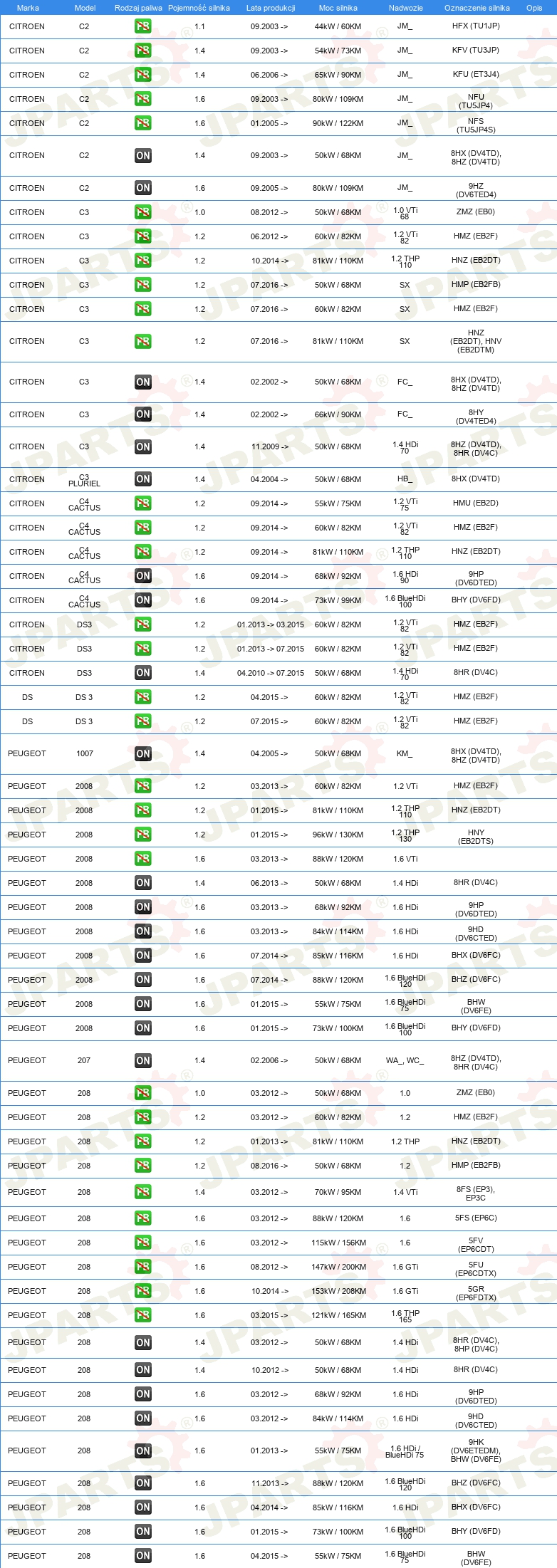Click petrol icon in Peugeot 208 1.6 THP 165 row
Viewport: 557px width, 1568px height.
[143, 1315]
